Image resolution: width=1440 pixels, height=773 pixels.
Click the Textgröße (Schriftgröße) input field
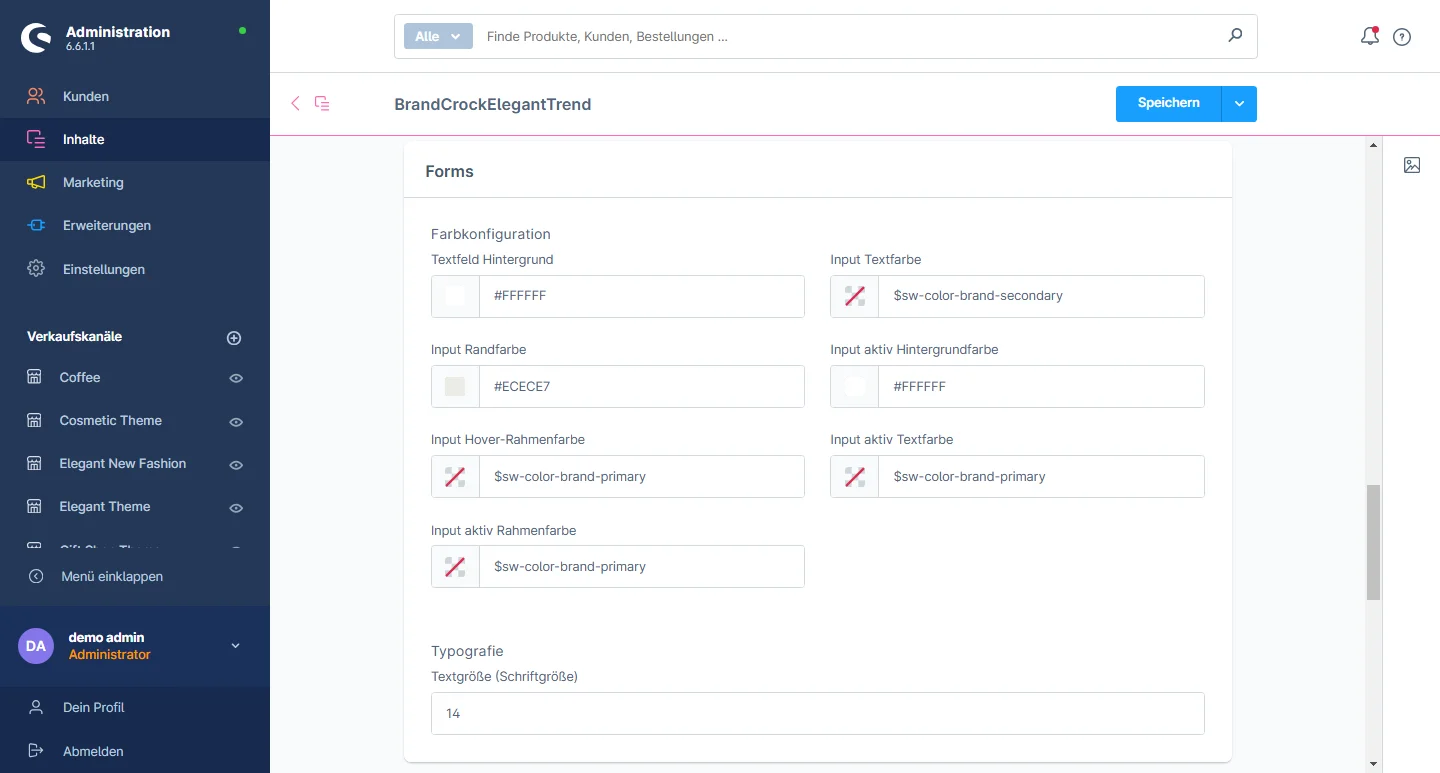817,714
